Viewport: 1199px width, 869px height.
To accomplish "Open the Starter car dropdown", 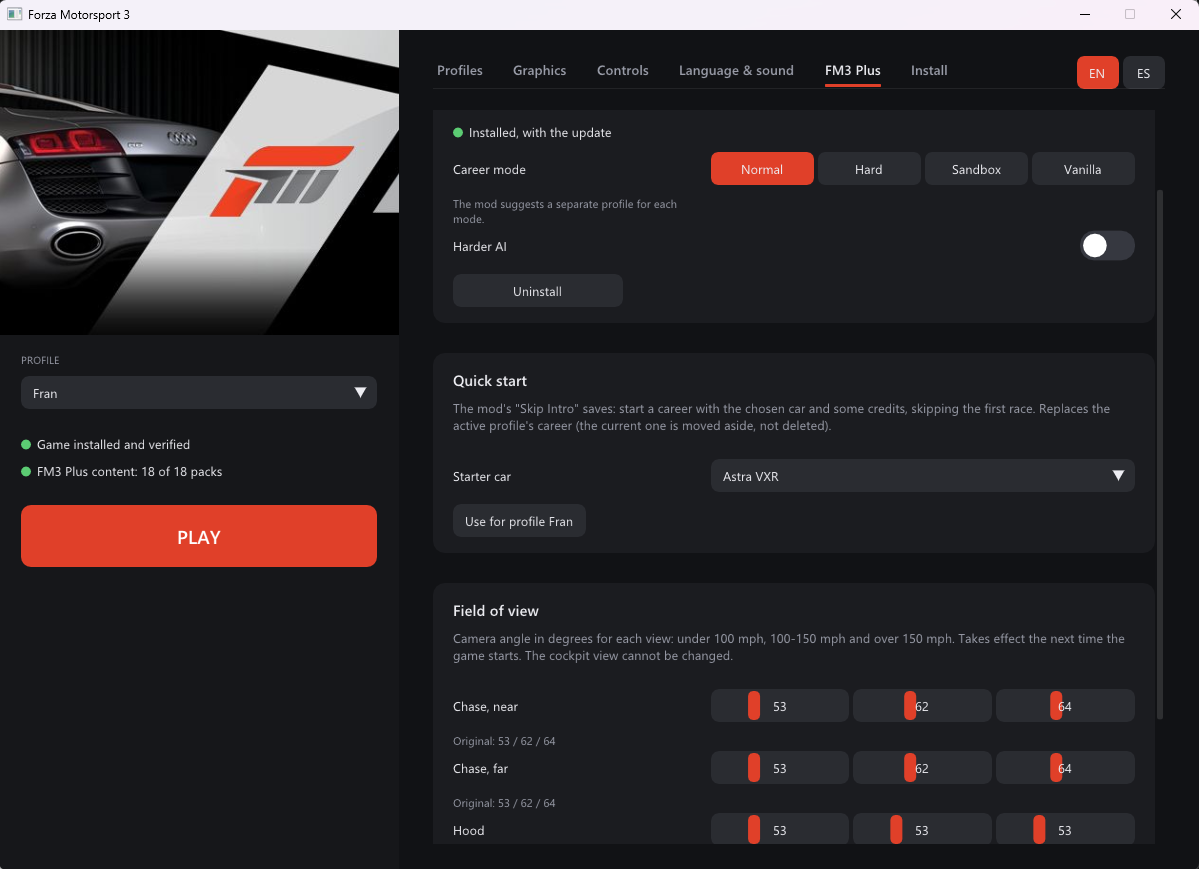I will (x=922, y=476).
